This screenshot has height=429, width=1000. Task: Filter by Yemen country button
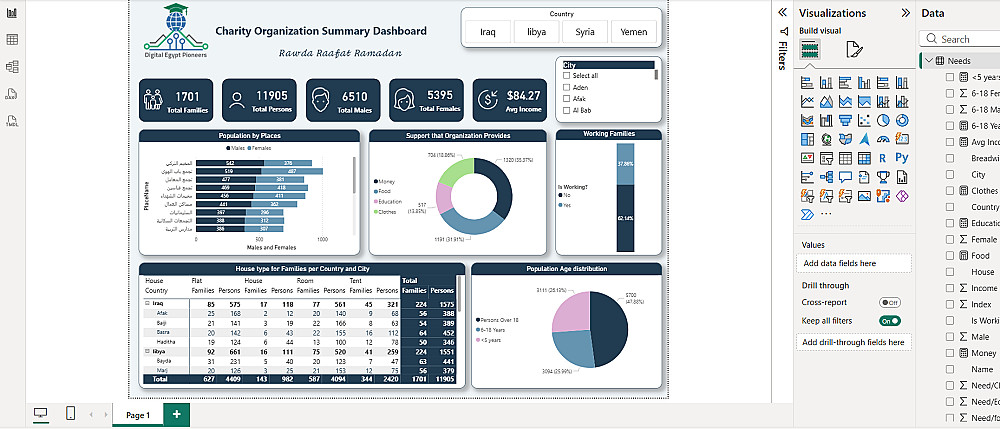(634, 32)
